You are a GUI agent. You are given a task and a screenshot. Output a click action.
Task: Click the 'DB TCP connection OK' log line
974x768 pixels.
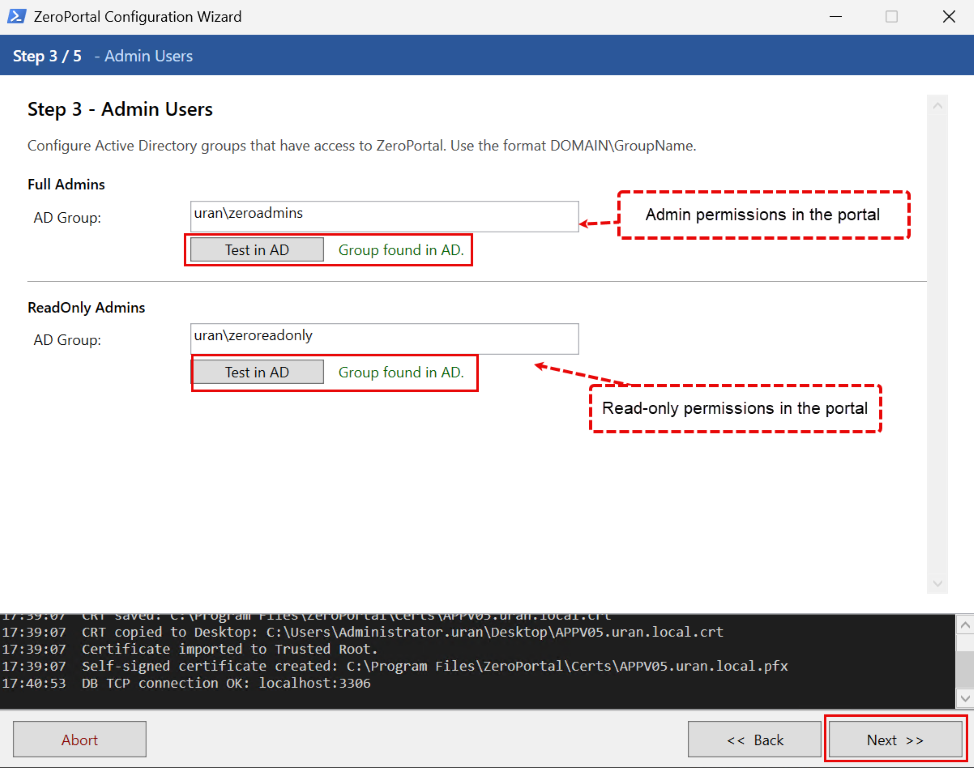click(x=186, y=683)
